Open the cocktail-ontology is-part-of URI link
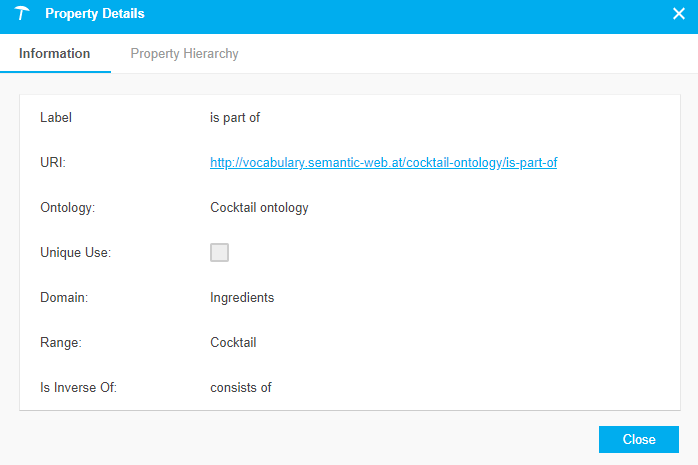The height and width of the screenshot is (465, 698). coord(383,162)
